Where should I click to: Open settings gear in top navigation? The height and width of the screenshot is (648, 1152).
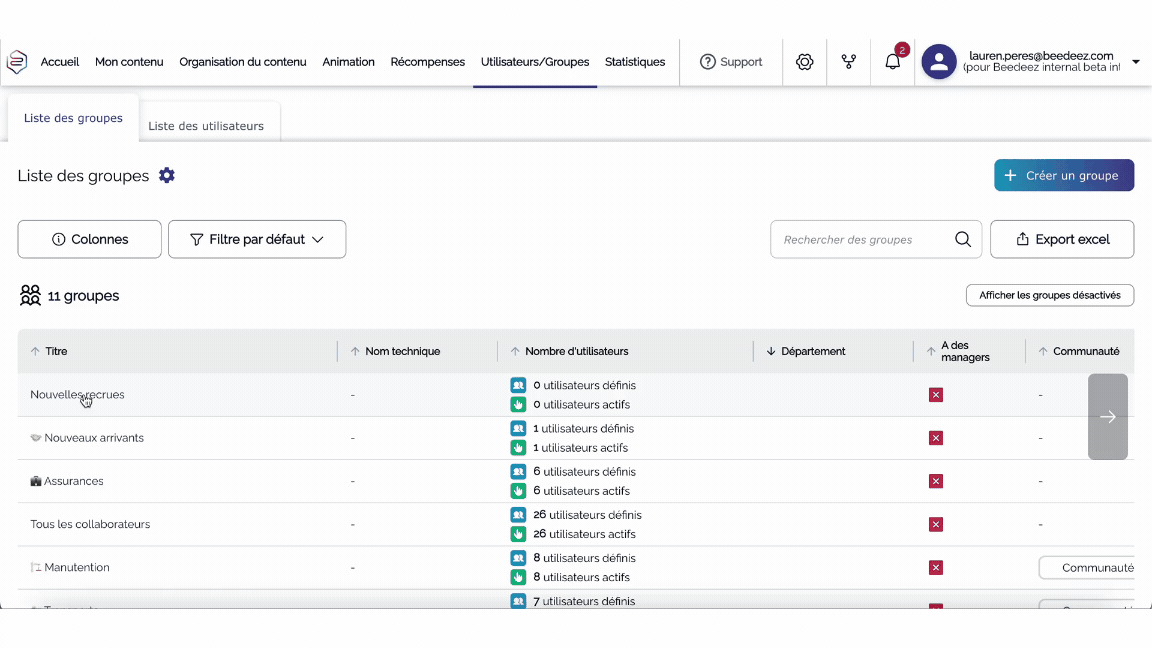click(x=804, y=62)
